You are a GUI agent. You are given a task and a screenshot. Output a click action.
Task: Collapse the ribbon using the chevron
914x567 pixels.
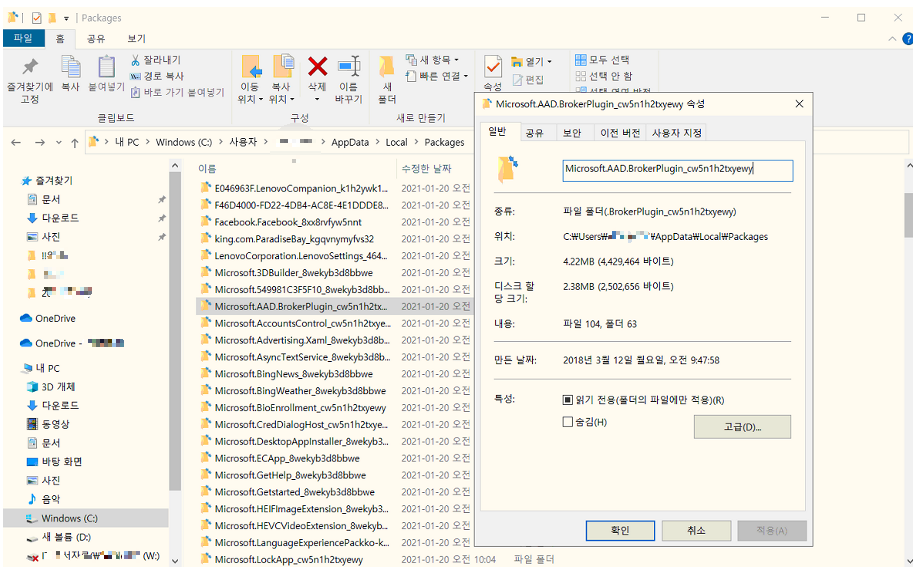892,39
